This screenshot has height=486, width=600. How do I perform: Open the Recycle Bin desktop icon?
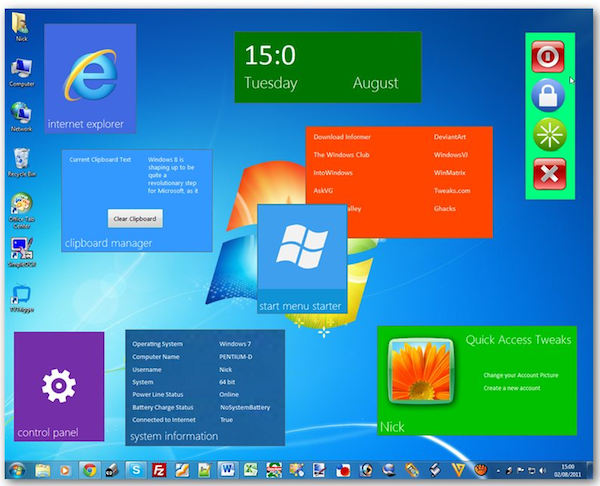pyautogui.click(x=21, y=161)
